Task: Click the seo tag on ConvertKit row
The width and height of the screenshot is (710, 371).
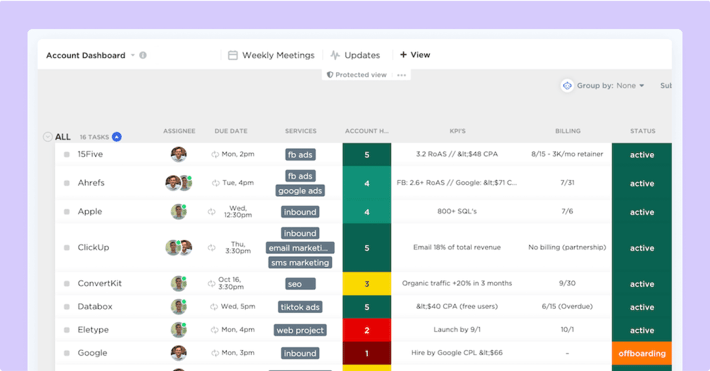Action: (301, 284)
